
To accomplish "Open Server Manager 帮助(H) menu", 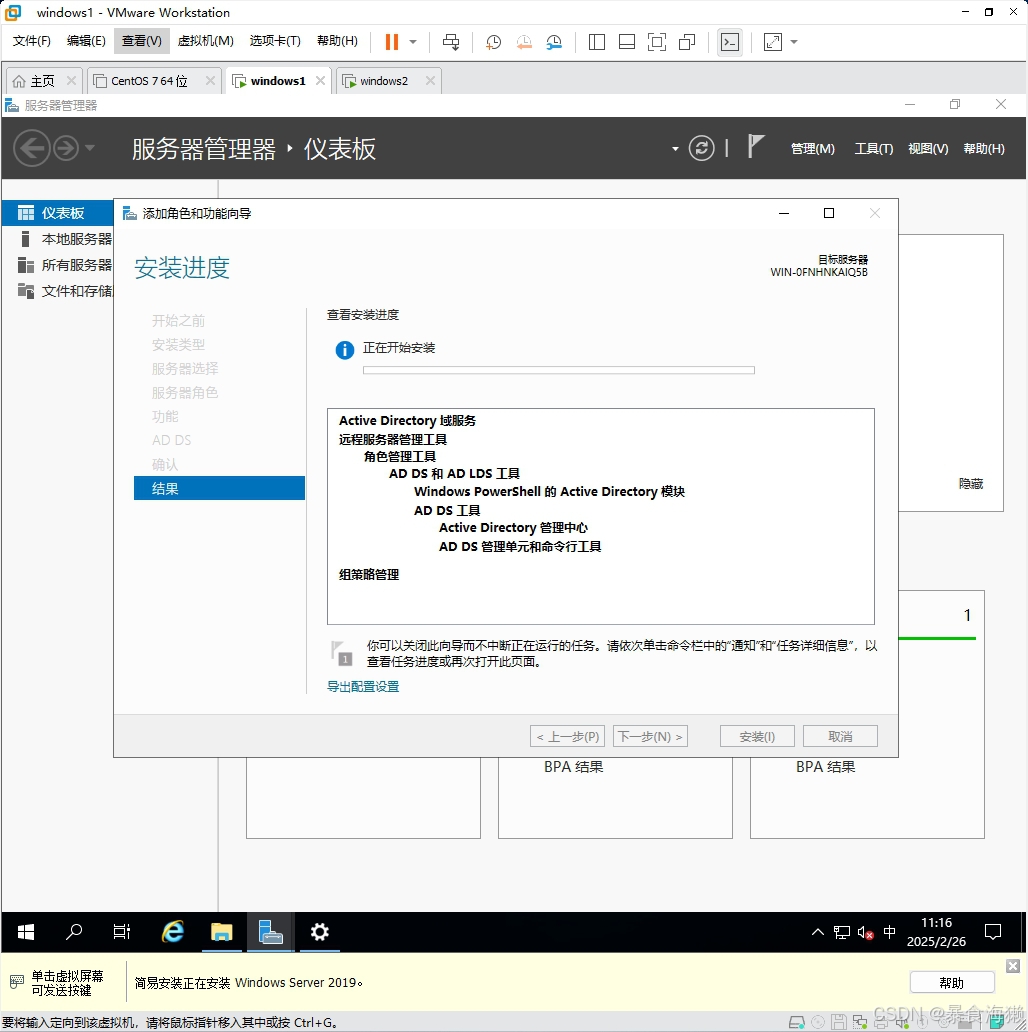I will point(984,149).
